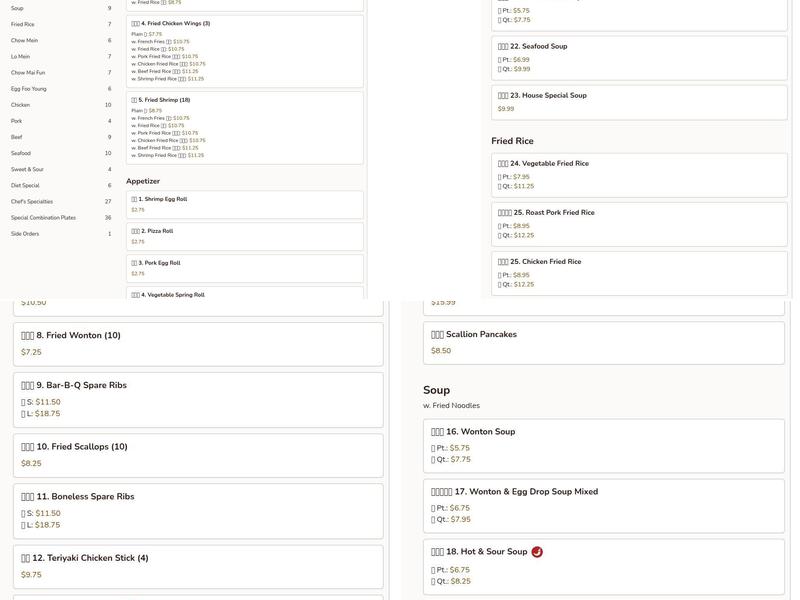
Task: Select Special Combination Plates in the sidebar
Action: pos(43,218)
